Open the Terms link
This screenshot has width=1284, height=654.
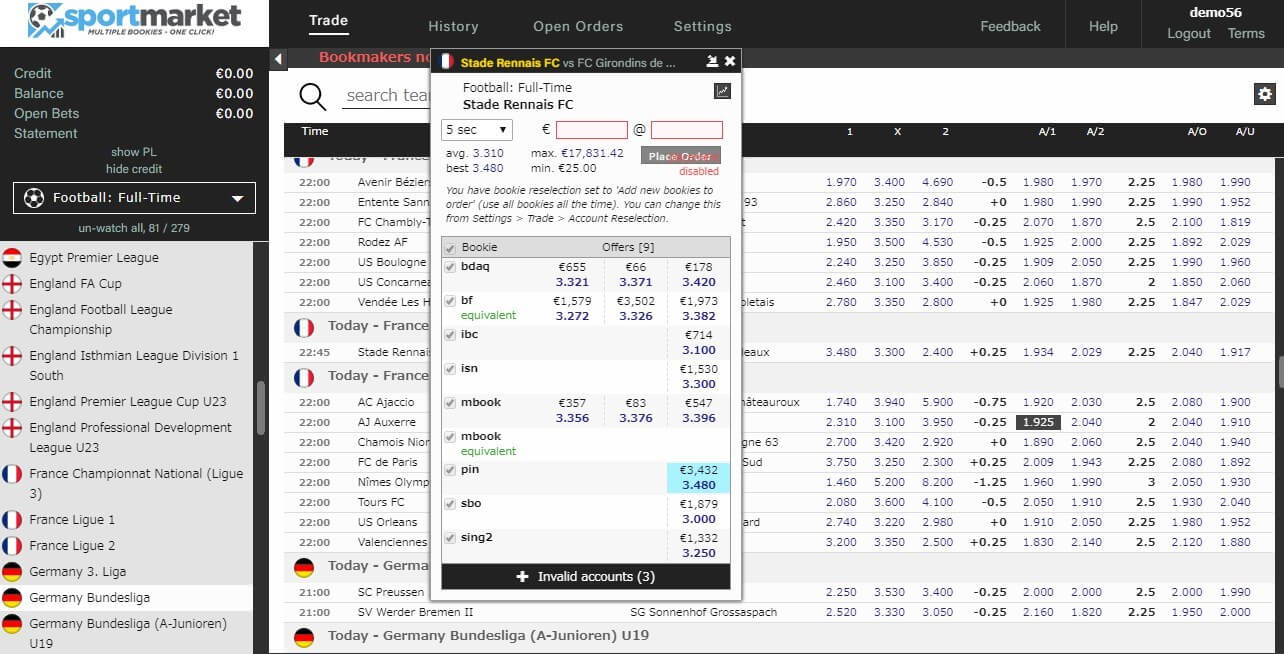coord(1246,34)
